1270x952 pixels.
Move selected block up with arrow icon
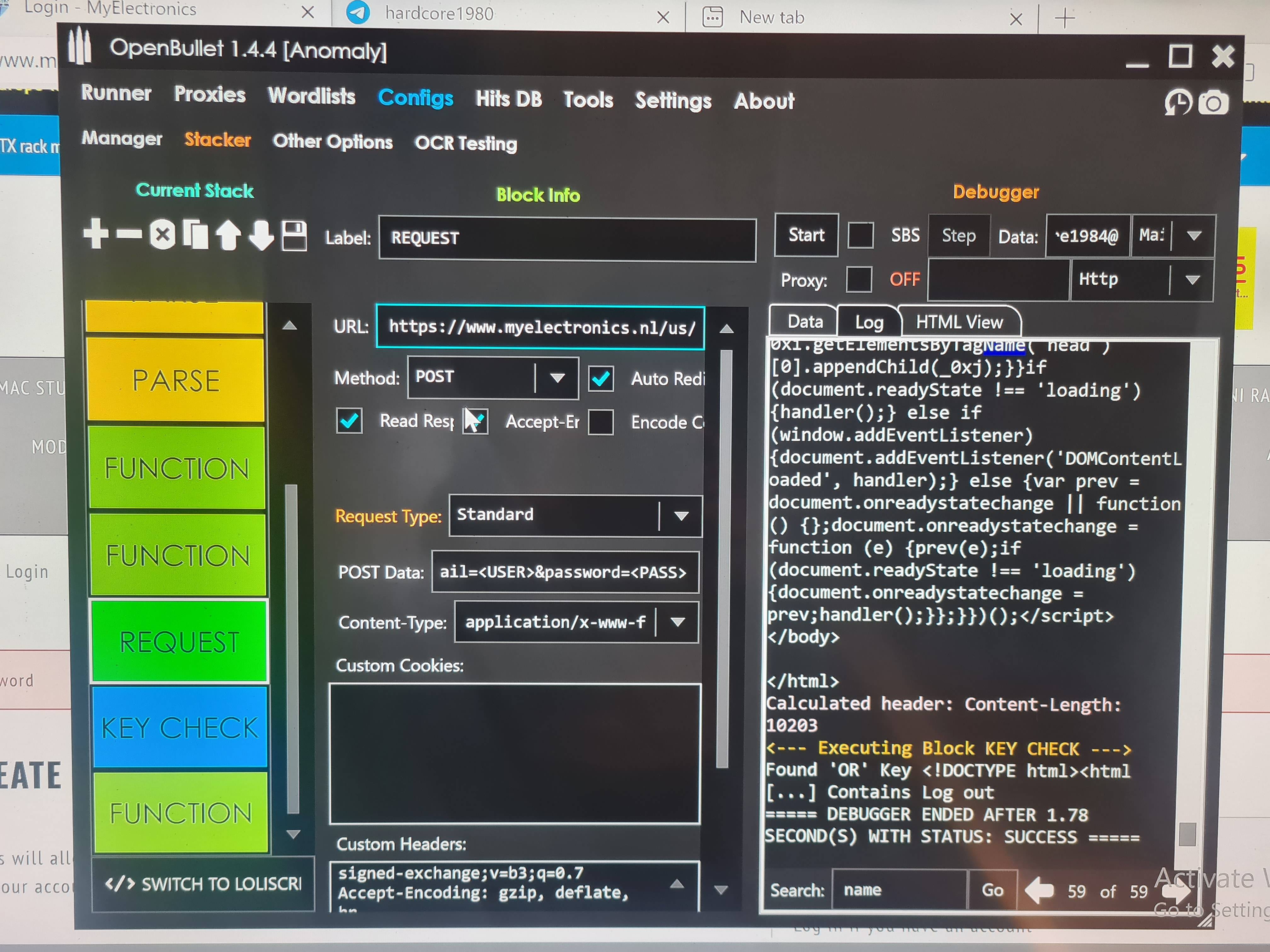pos(228,236)
